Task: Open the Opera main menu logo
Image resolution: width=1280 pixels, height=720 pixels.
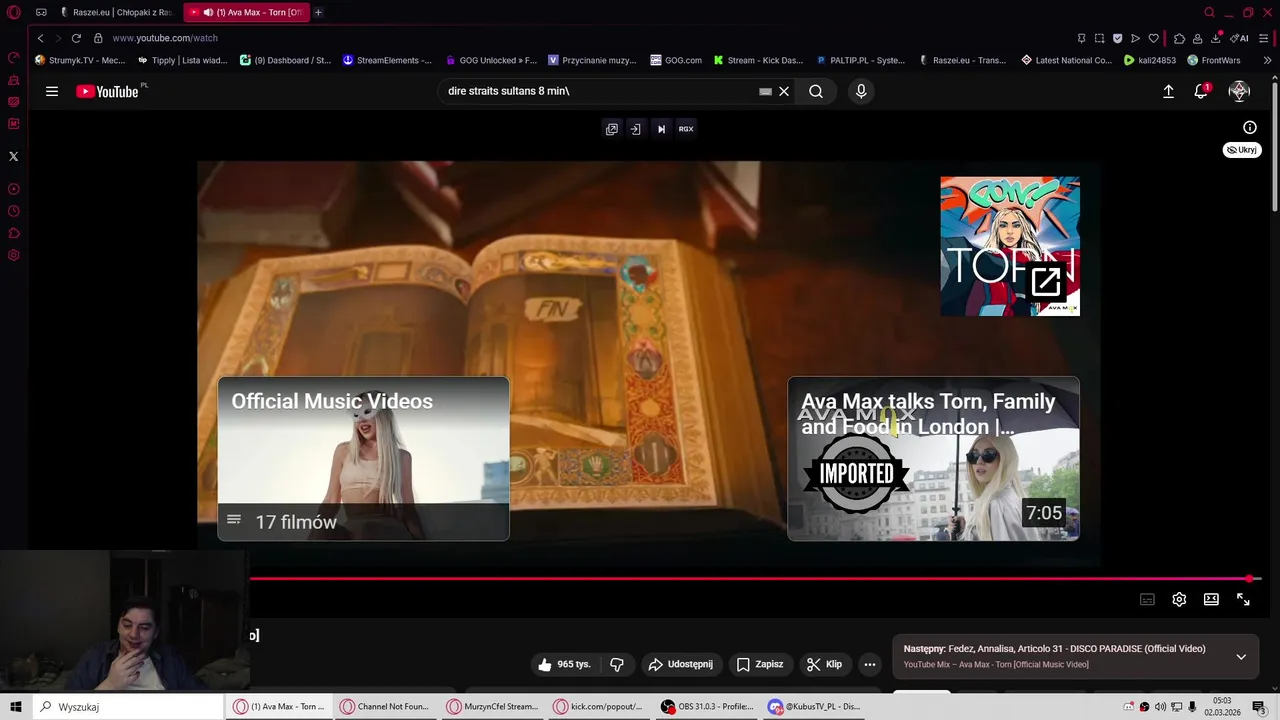Action: (x=14, y=12)
